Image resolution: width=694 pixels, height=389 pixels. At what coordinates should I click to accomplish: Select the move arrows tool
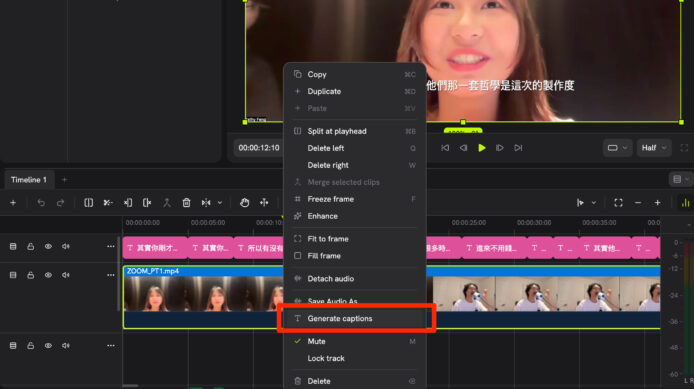click(x=264, y=203)
